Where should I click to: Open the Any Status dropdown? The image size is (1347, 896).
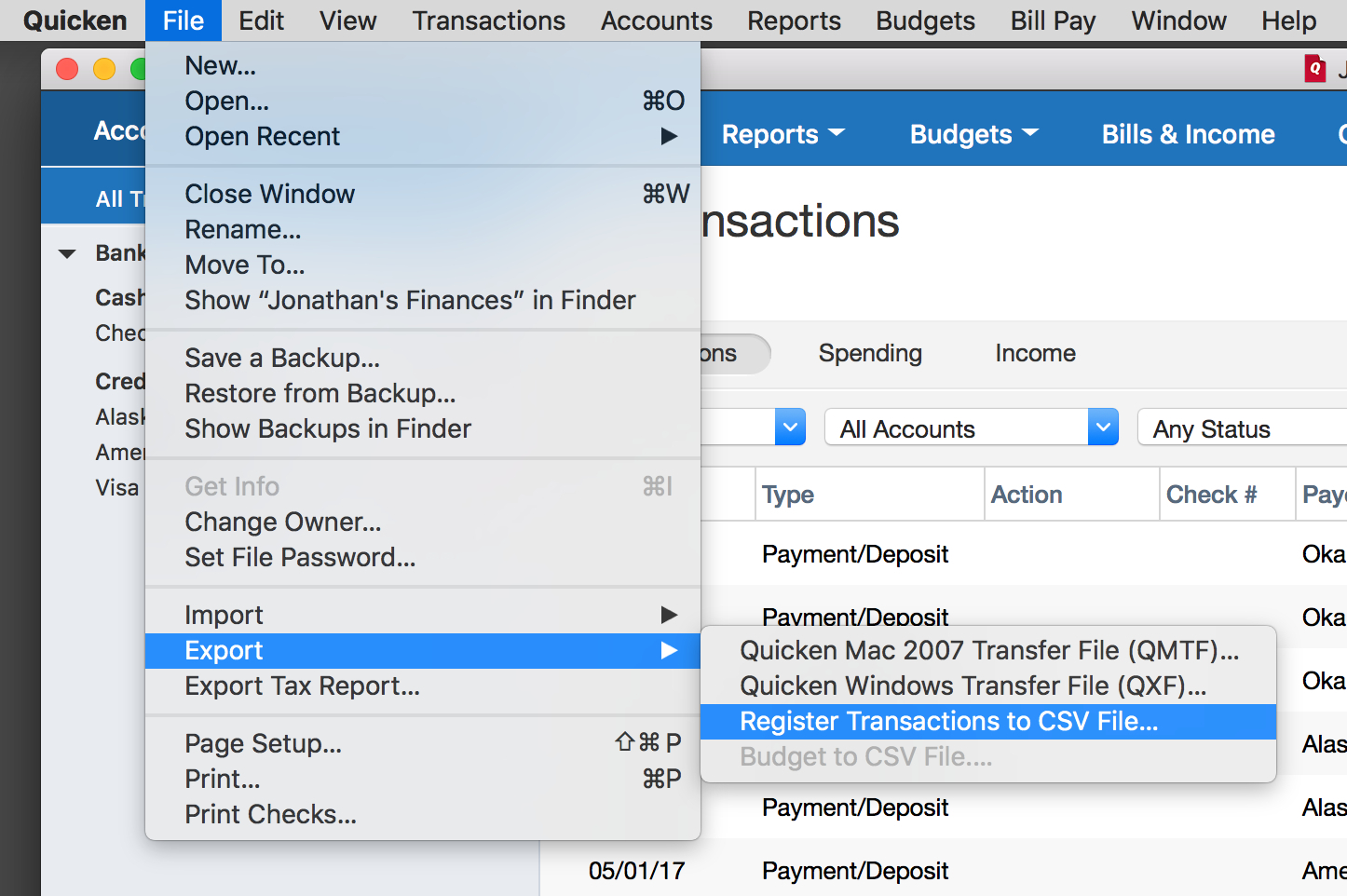(x=1243, y=428)
